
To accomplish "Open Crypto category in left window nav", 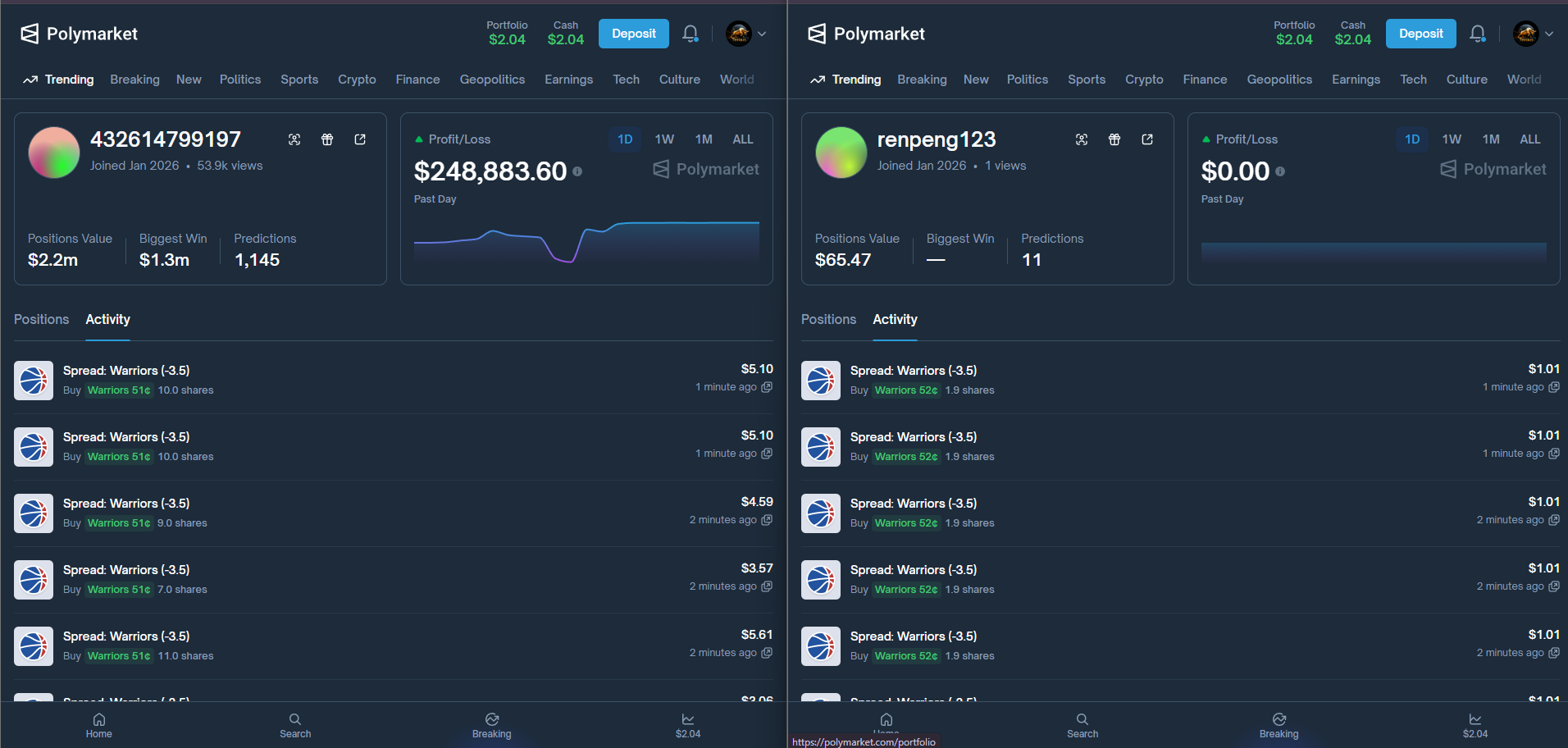I will 357,80.
